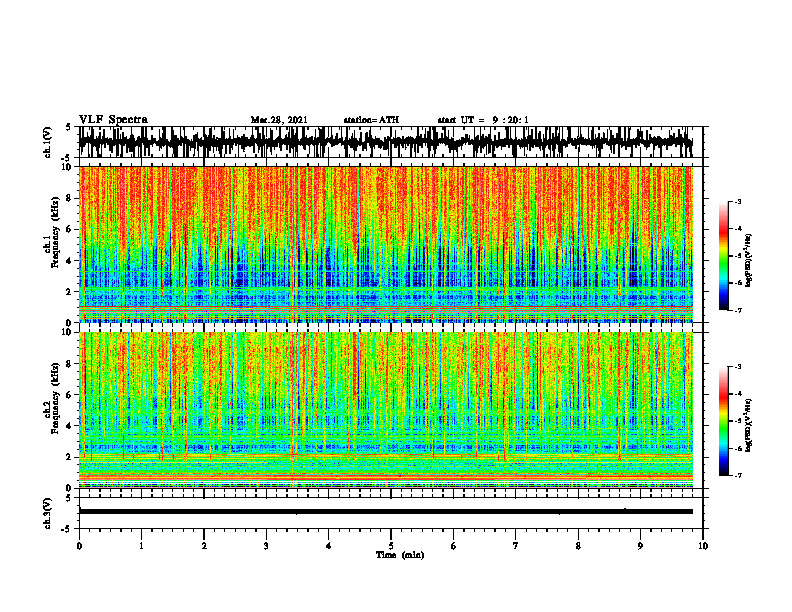Image resolution: width=792 pixels, height=612 pixels.
Task: Click the "7" tick on the time axis
Action: tap(516, 546)
